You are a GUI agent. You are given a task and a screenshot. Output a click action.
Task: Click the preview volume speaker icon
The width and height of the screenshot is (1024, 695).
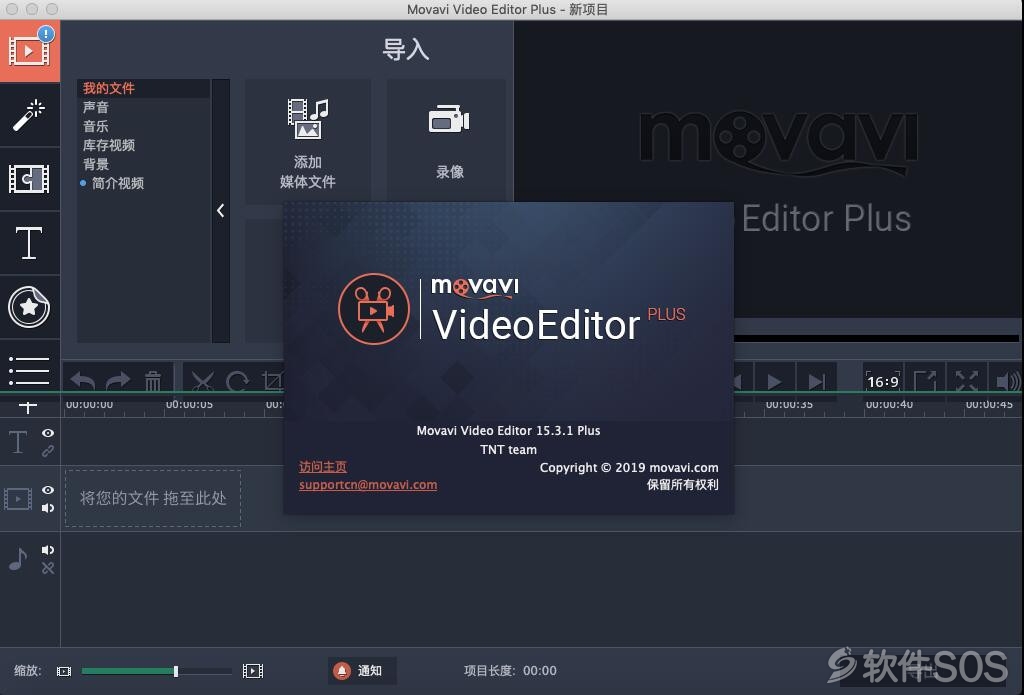(x=1008, y=381)
